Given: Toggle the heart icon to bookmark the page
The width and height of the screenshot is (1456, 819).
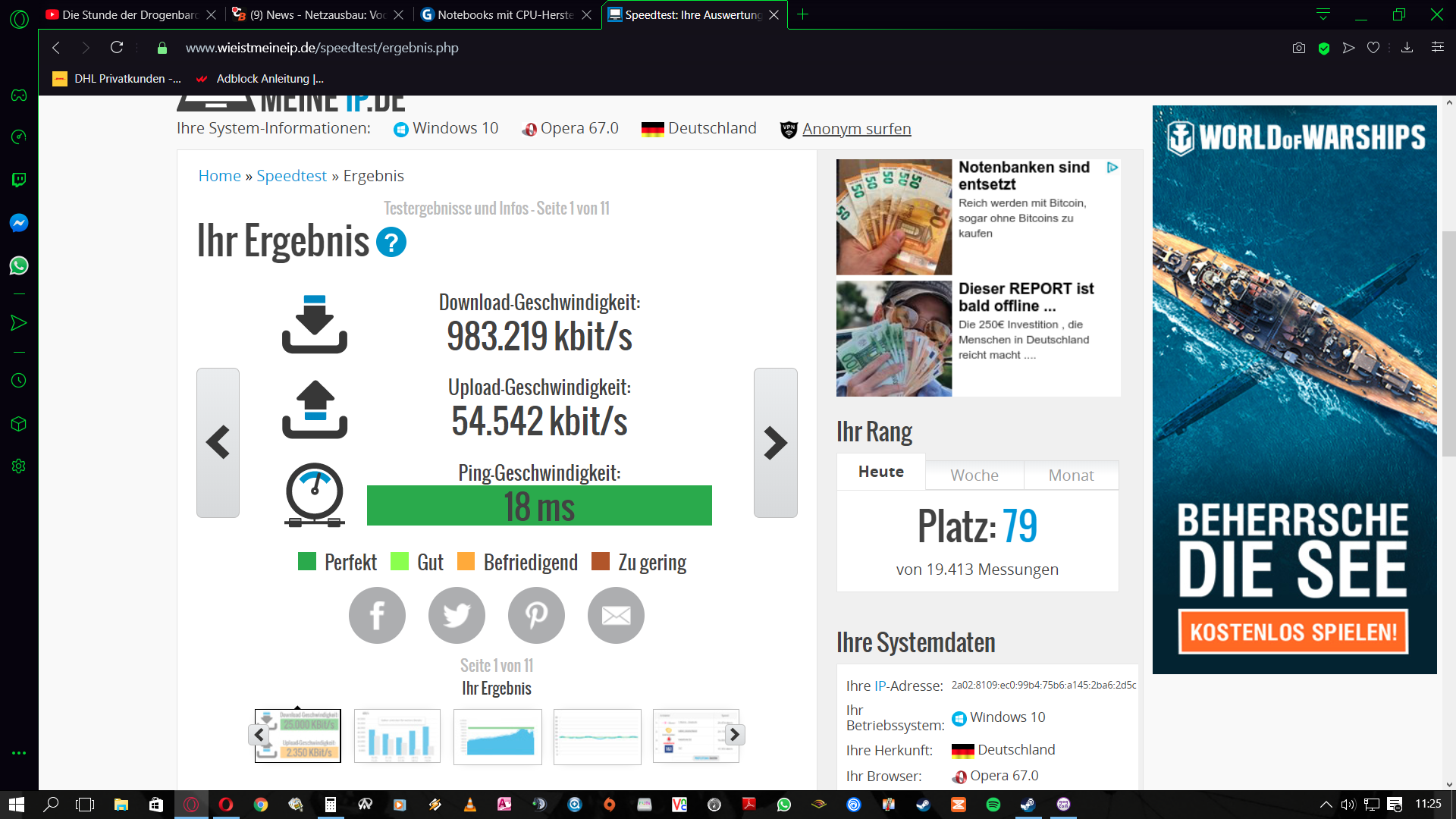Looking at the screenshot, I should point(1373,47).
